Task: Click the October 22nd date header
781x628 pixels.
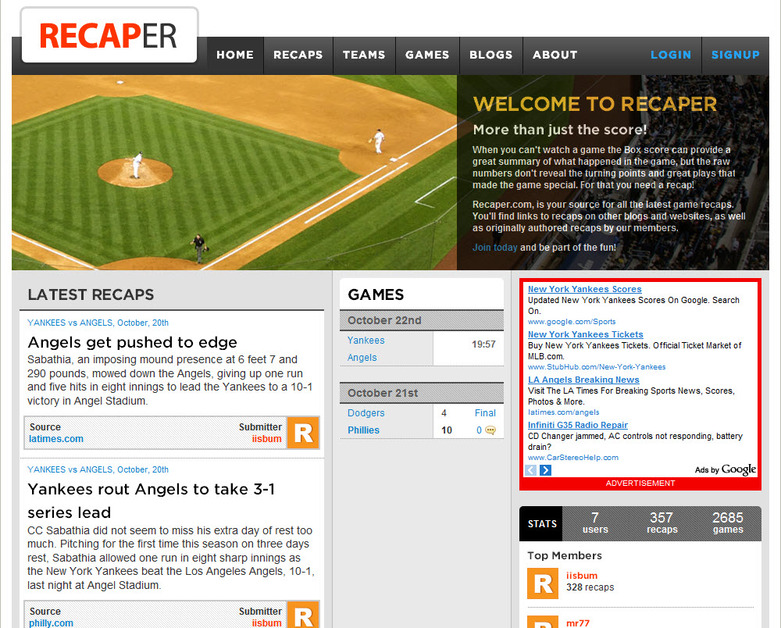Action: point(421,320)
